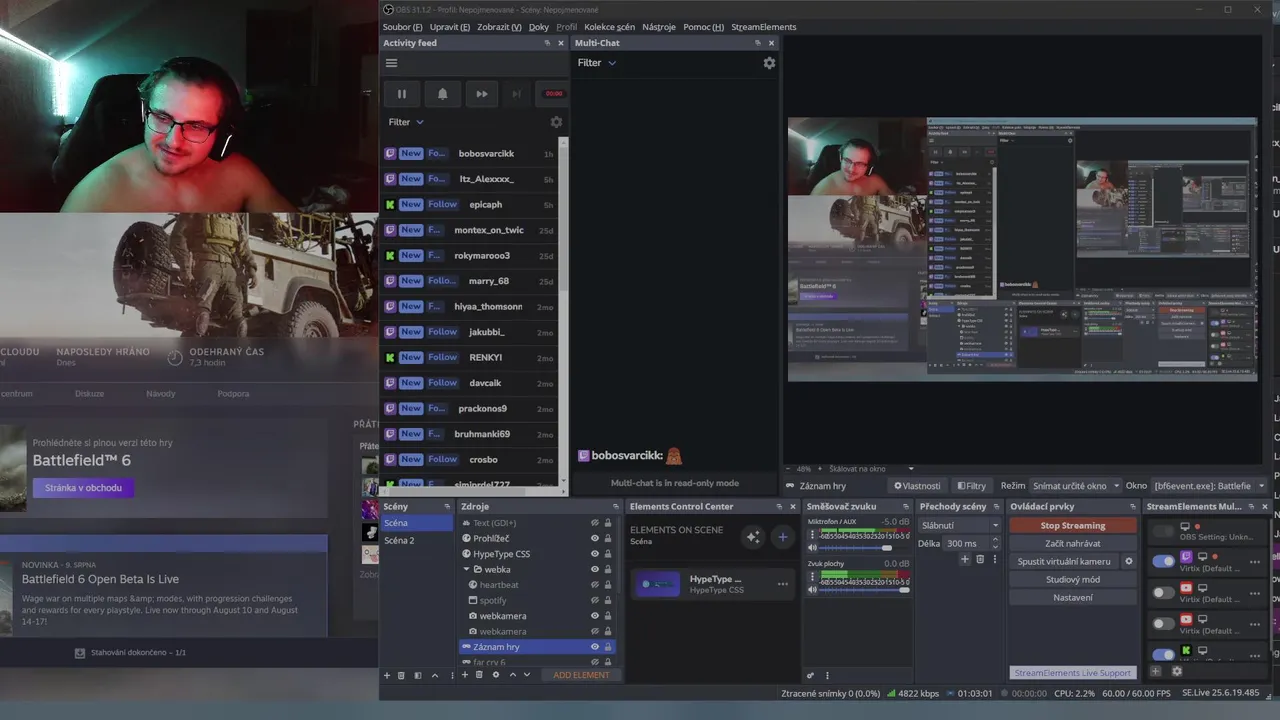
Task: Disable the Twitch Virtix multistream toggle
Action: 1163,561
